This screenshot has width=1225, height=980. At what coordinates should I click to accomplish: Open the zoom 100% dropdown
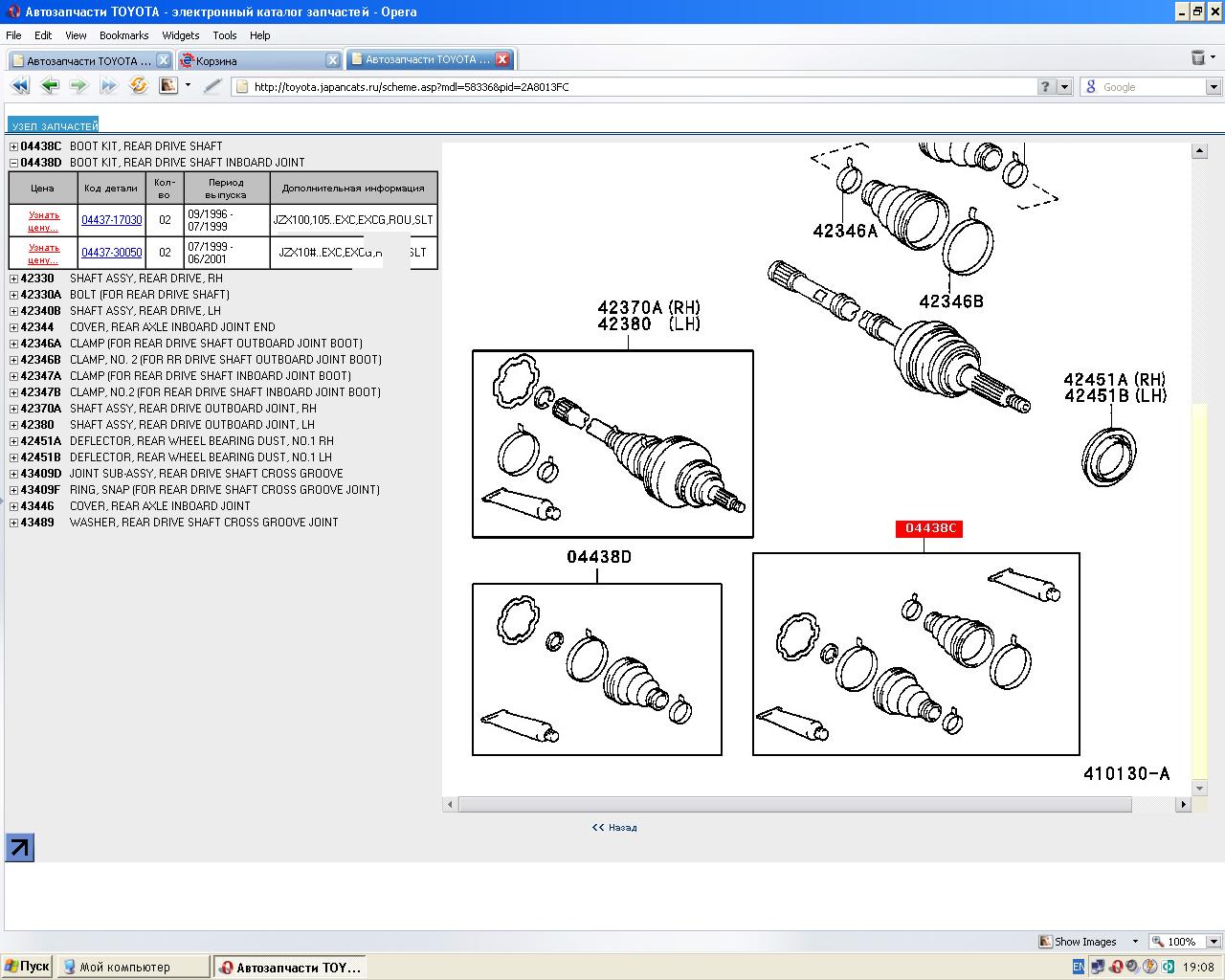pos(1214,942)
